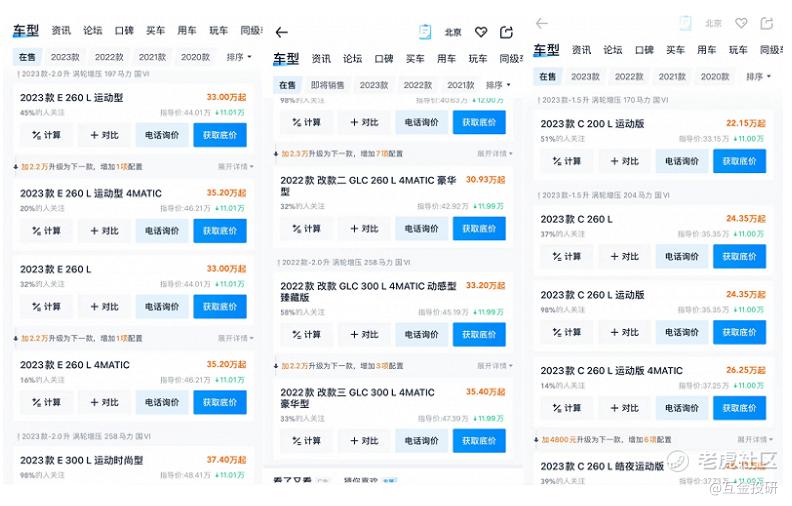Click 获取底价 for 改款三 GLC 300 L 豪华型
This screenshot has width=792, height=506.
(x=479, y=441)
